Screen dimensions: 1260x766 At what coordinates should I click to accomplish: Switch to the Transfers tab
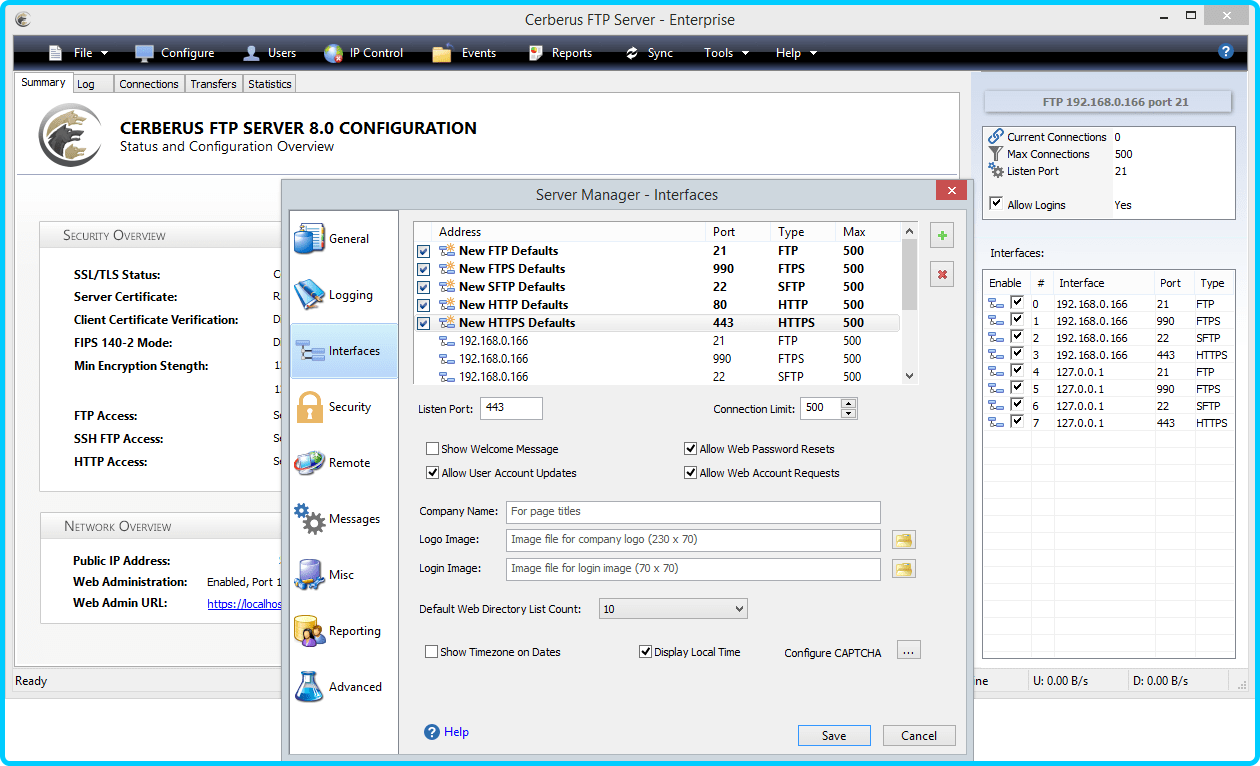pyautogui.click(x=213, y=84)
